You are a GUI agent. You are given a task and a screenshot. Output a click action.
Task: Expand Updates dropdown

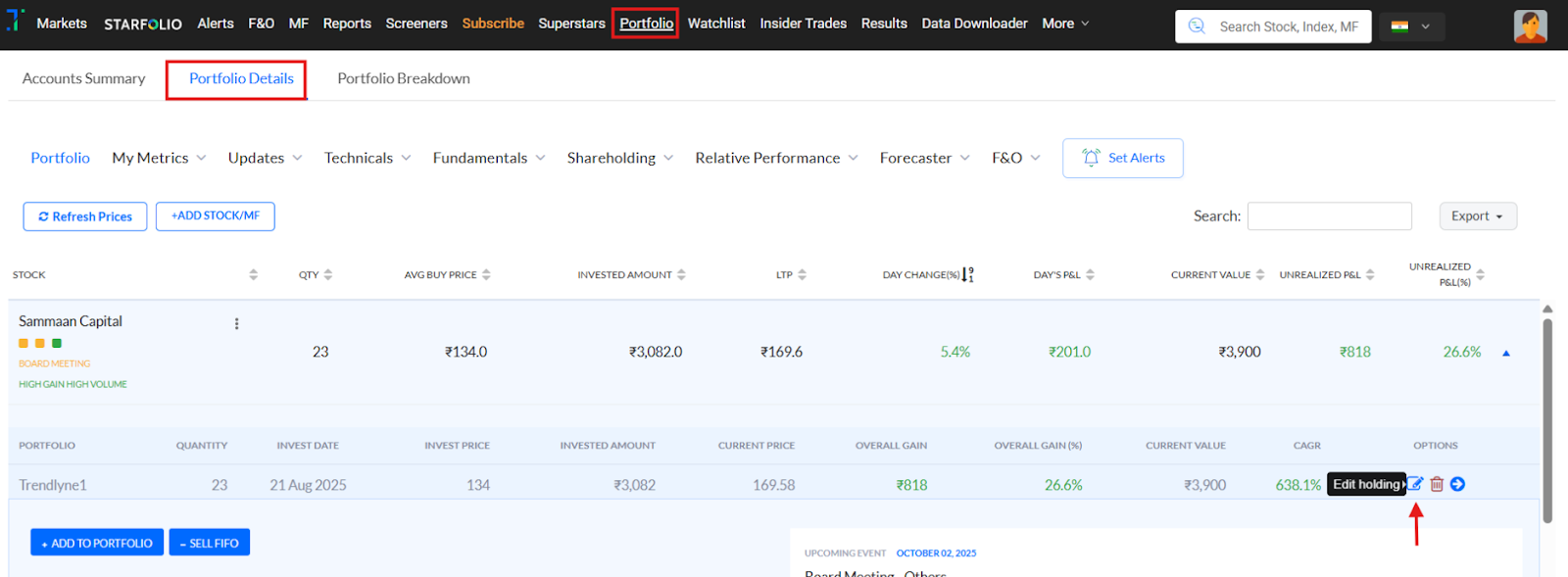[x=266, y=158]
